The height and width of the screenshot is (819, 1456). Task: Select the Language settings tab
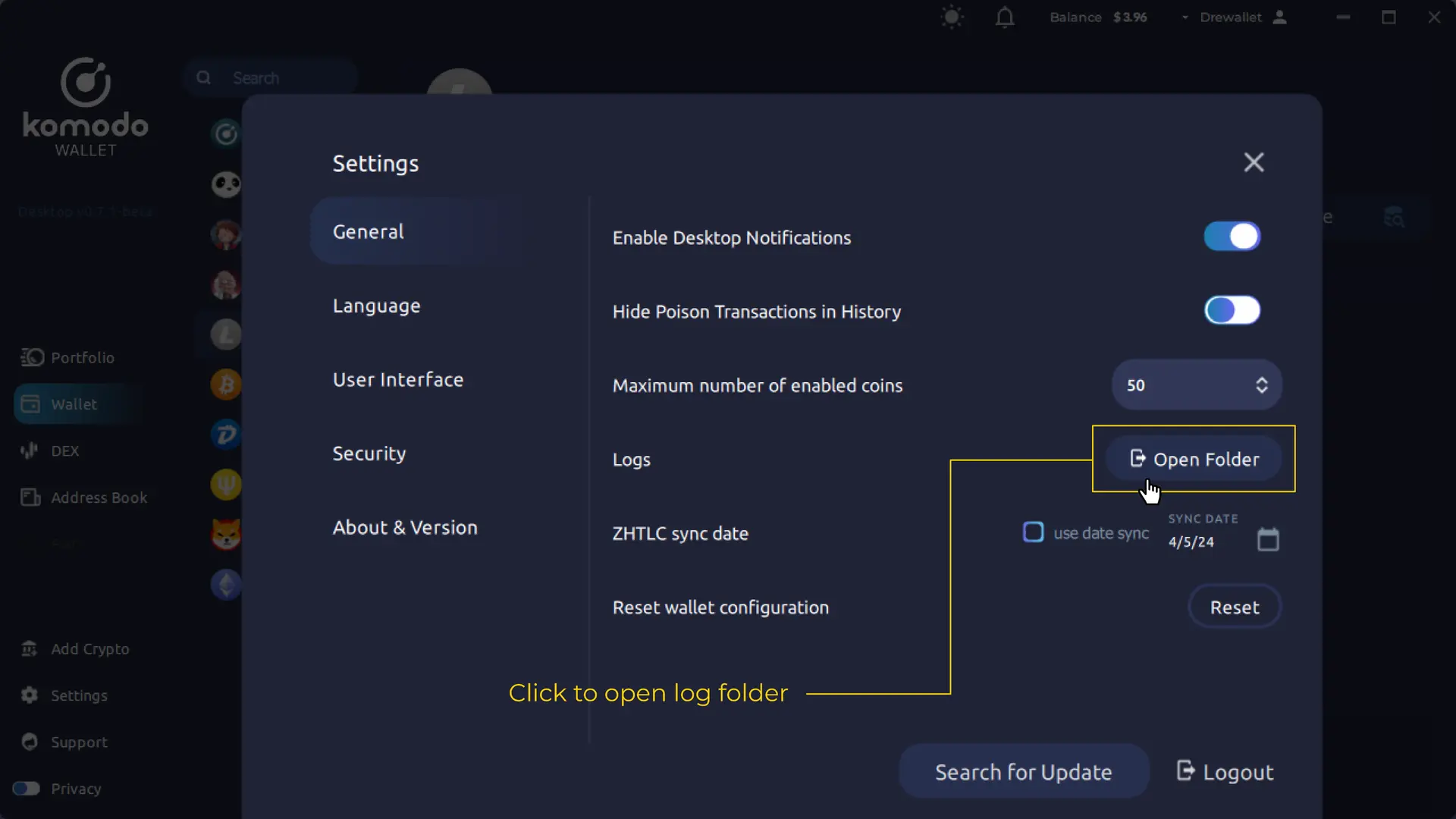tap(377, 305)
